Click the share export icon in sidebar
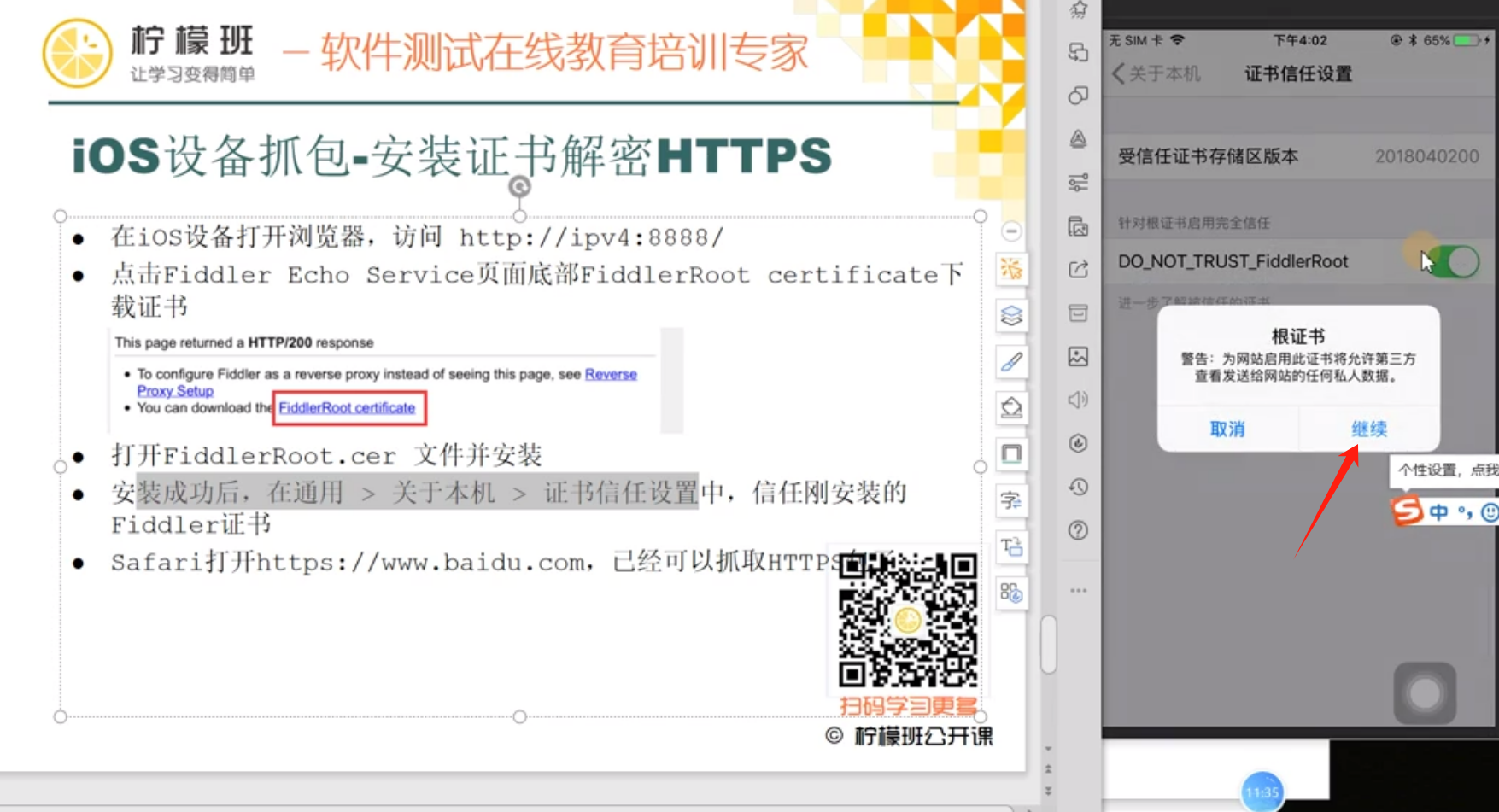Viewport: 1499px width, 812px height. coord(1078,270)
